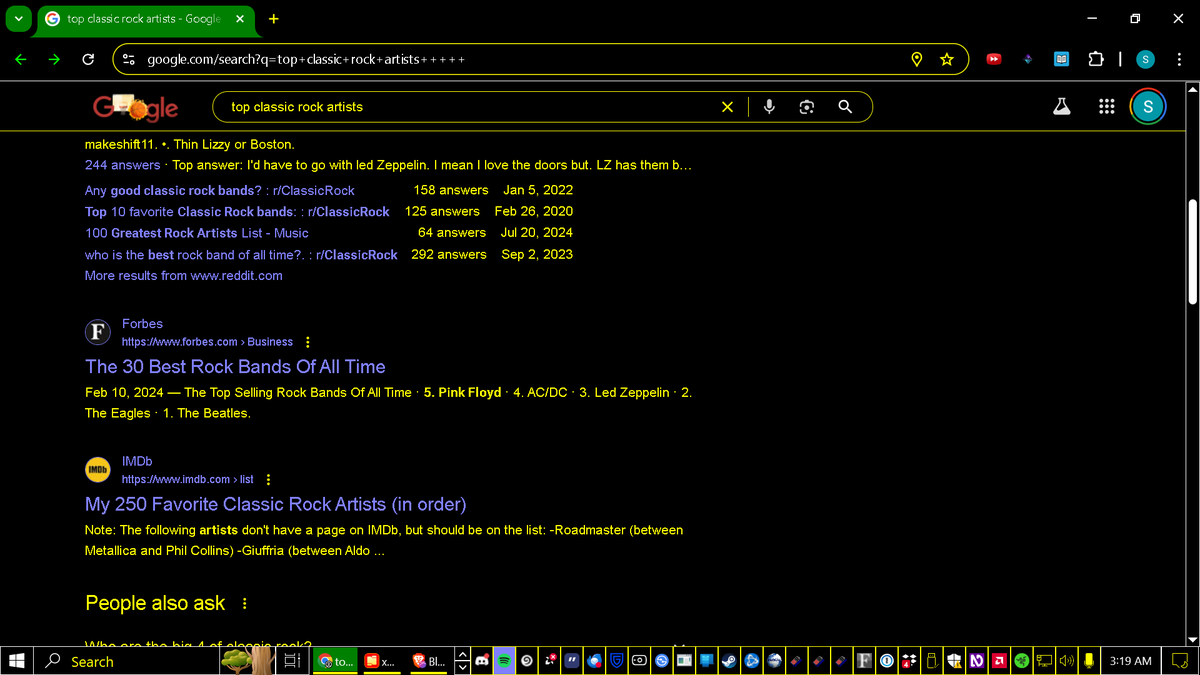Open the Google apps grid

(1106, 106)
